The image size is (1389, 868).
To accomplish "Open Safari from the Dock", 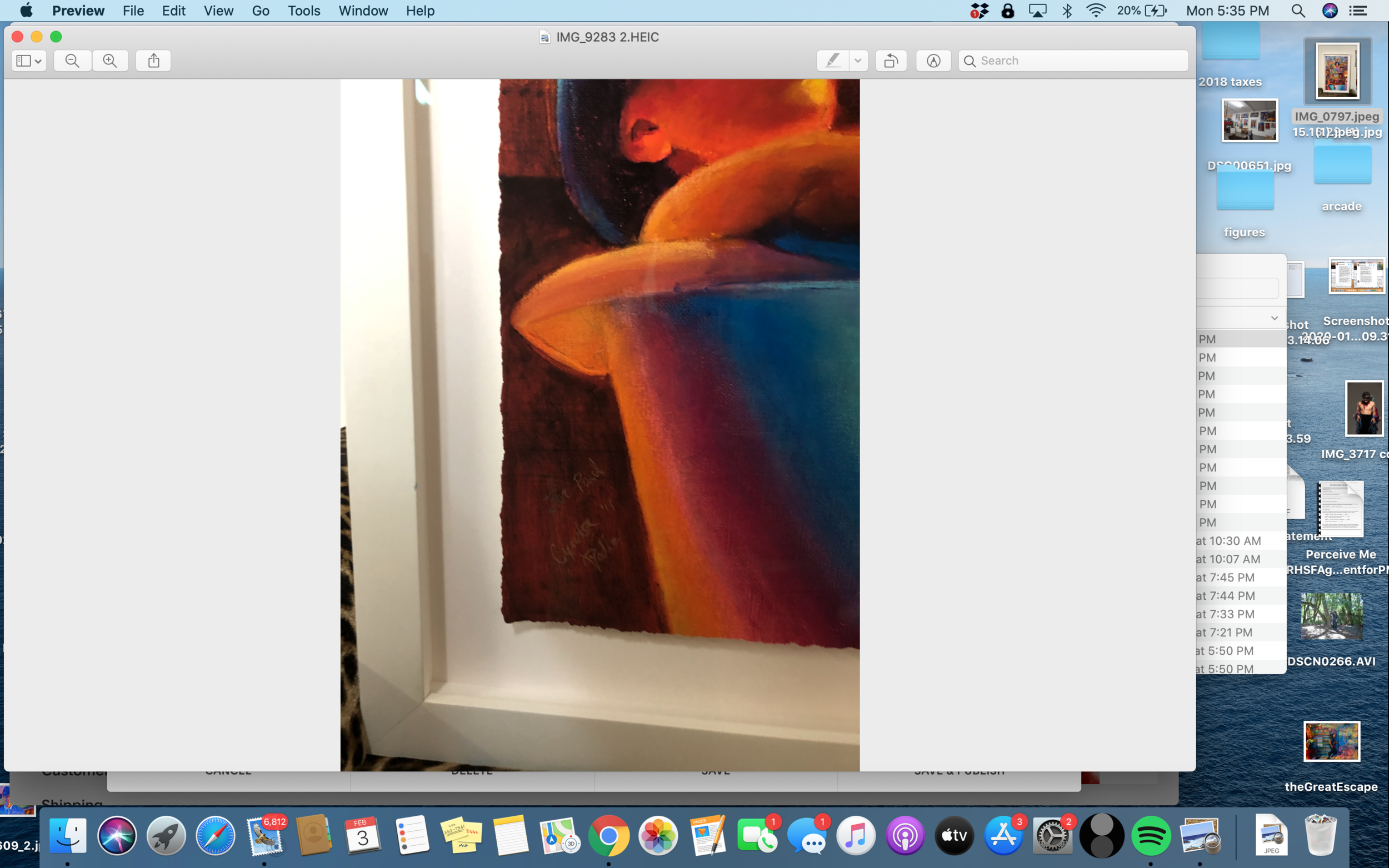I will (216, 835).
